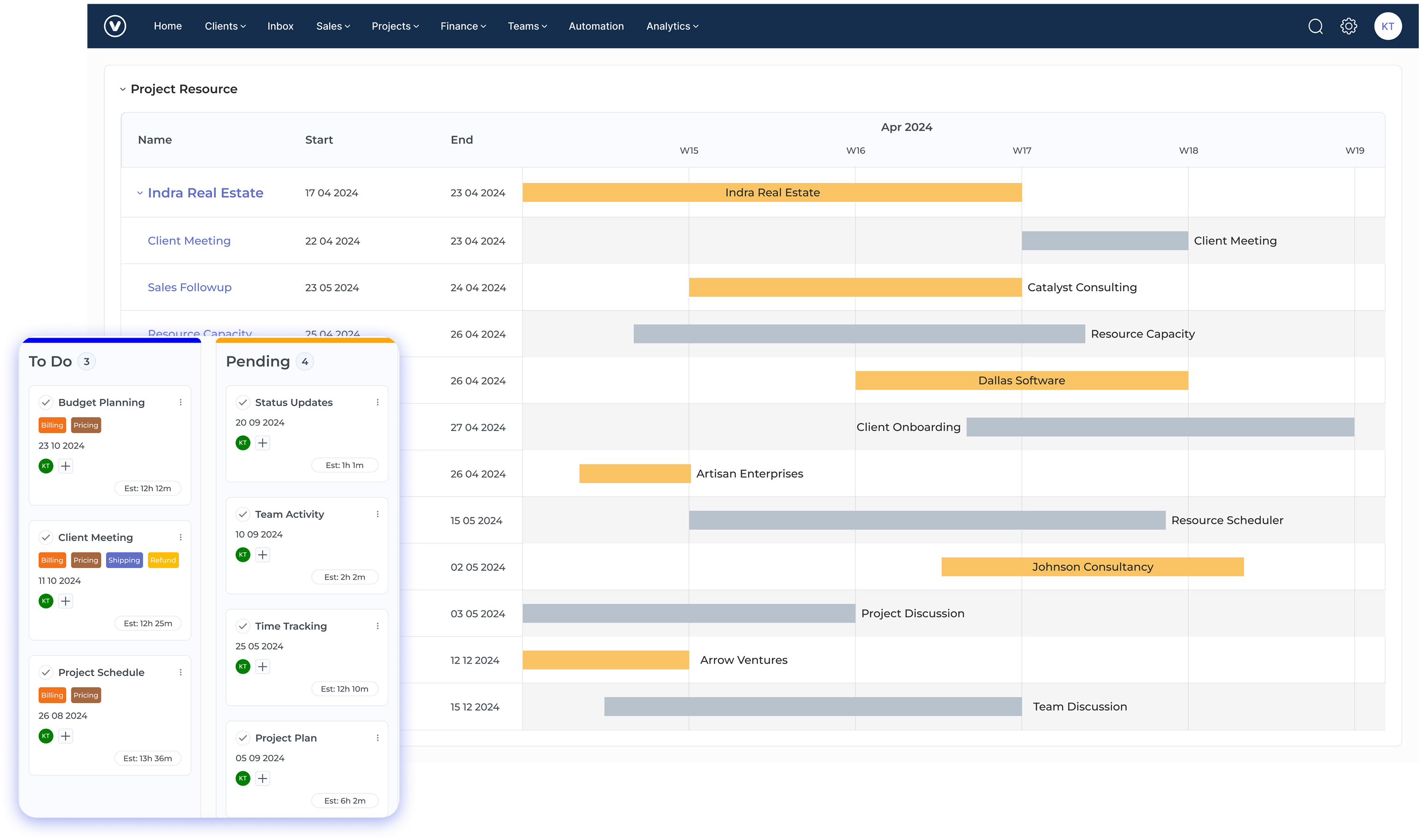The image size is (1422, 840).
Task: Click Pricing tag on Project Schedule card
Action: click(x=86, y=696)
